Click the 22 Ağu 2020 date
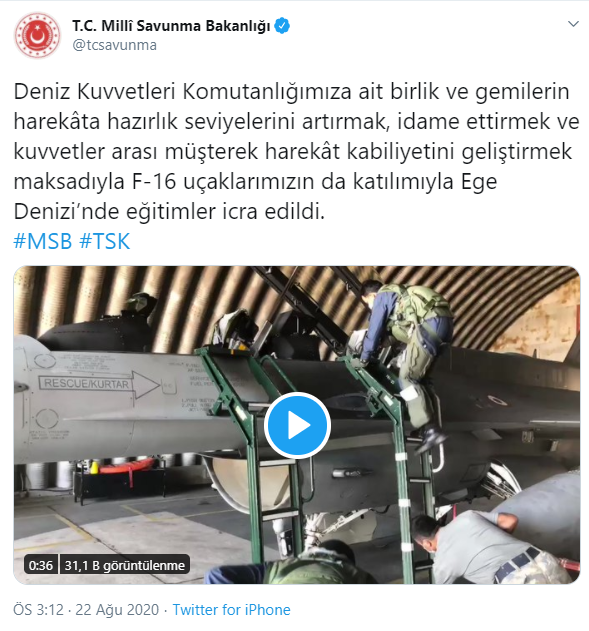Viewport: 589px width, 631px height. [x=117, y=610]
